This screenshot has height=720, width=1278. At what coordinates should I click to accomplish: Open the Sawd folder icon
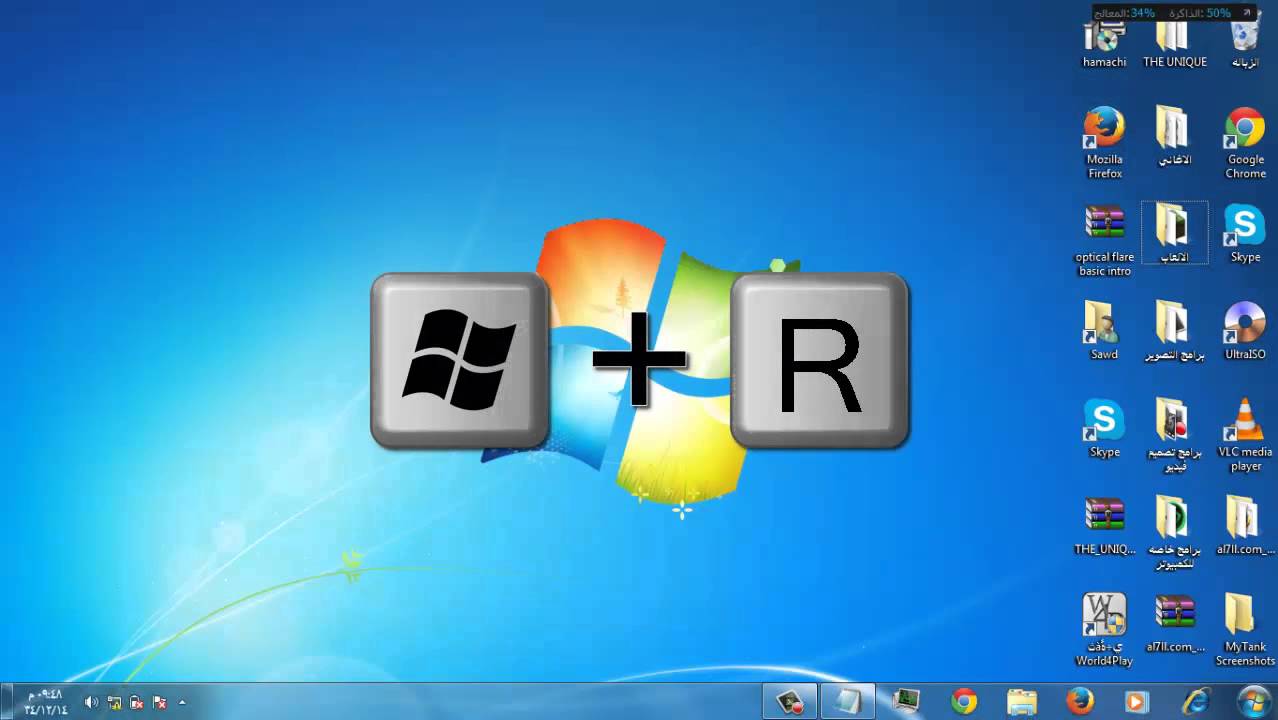point(1104,331)
